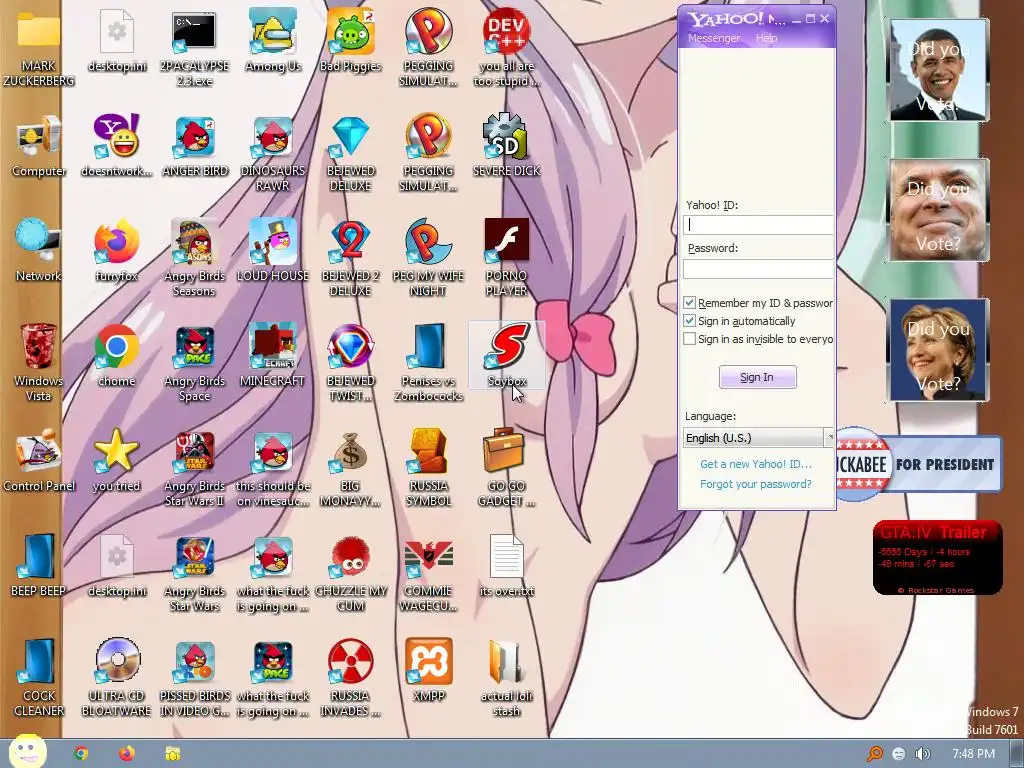
Task: Open the Help menu in Yahoo Messenger
Action: [767, 38]
